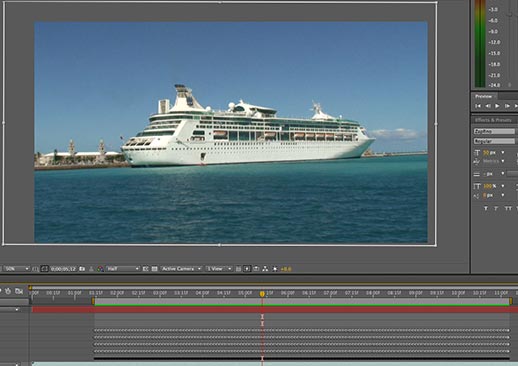Open the magnification ratio dropdown showing 50%
The height and width of the screenshot is (366, 518).
(17, 269)
